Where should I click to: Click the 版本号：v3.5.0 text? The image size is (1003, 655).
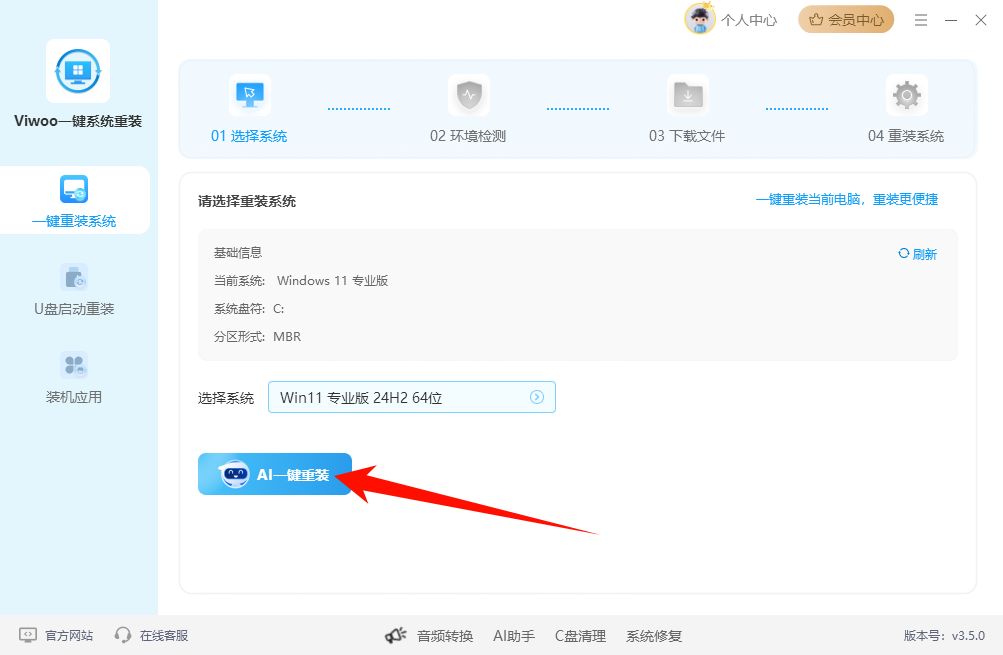(x=944, y=636)
